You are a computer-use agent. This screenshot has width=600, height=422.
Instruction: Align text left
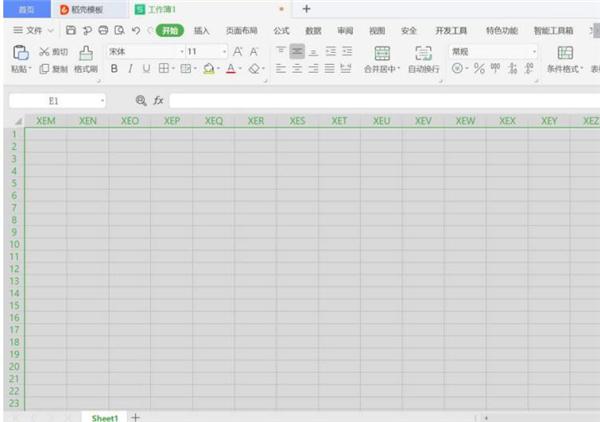pyautogui.click(x=281, y=69)
